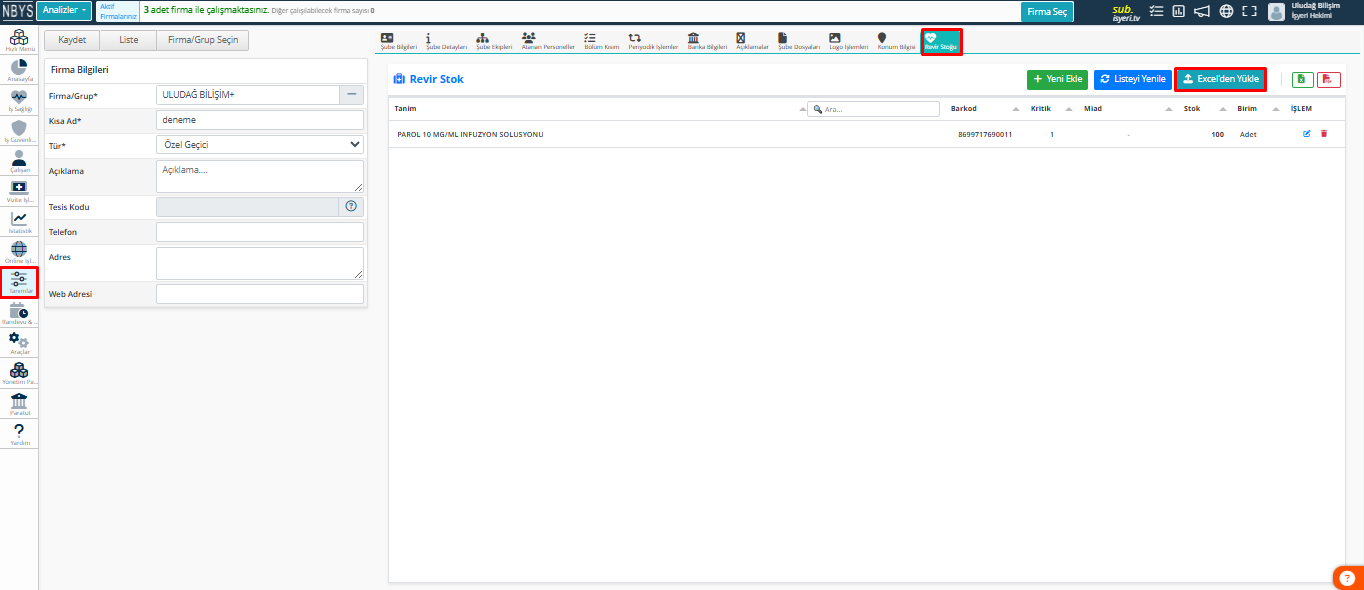Viewport: 1364px width, 590px height.
Task: Sort by Miad column arrow
Action: 1168,108
